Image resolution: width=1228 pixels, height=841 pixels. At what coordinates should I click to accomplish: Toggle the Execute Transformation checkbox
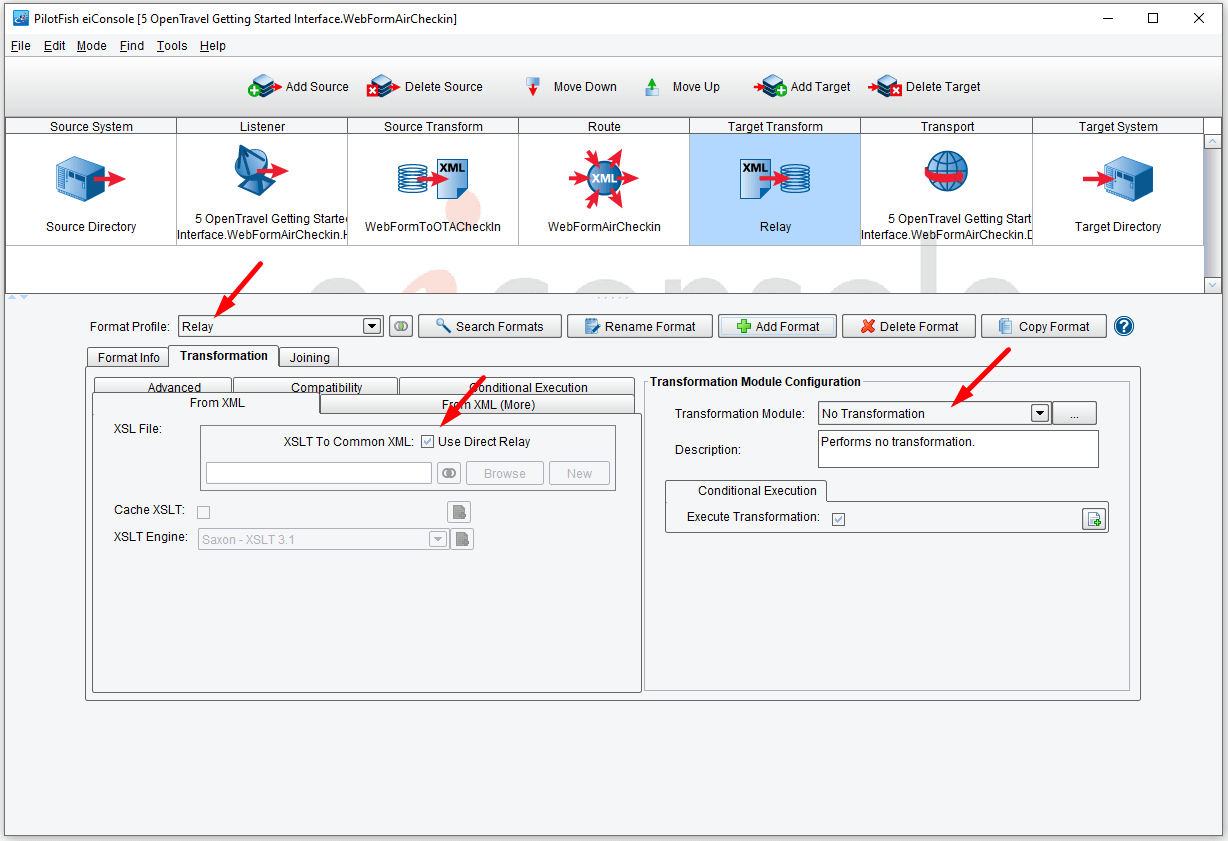point(838,519)
